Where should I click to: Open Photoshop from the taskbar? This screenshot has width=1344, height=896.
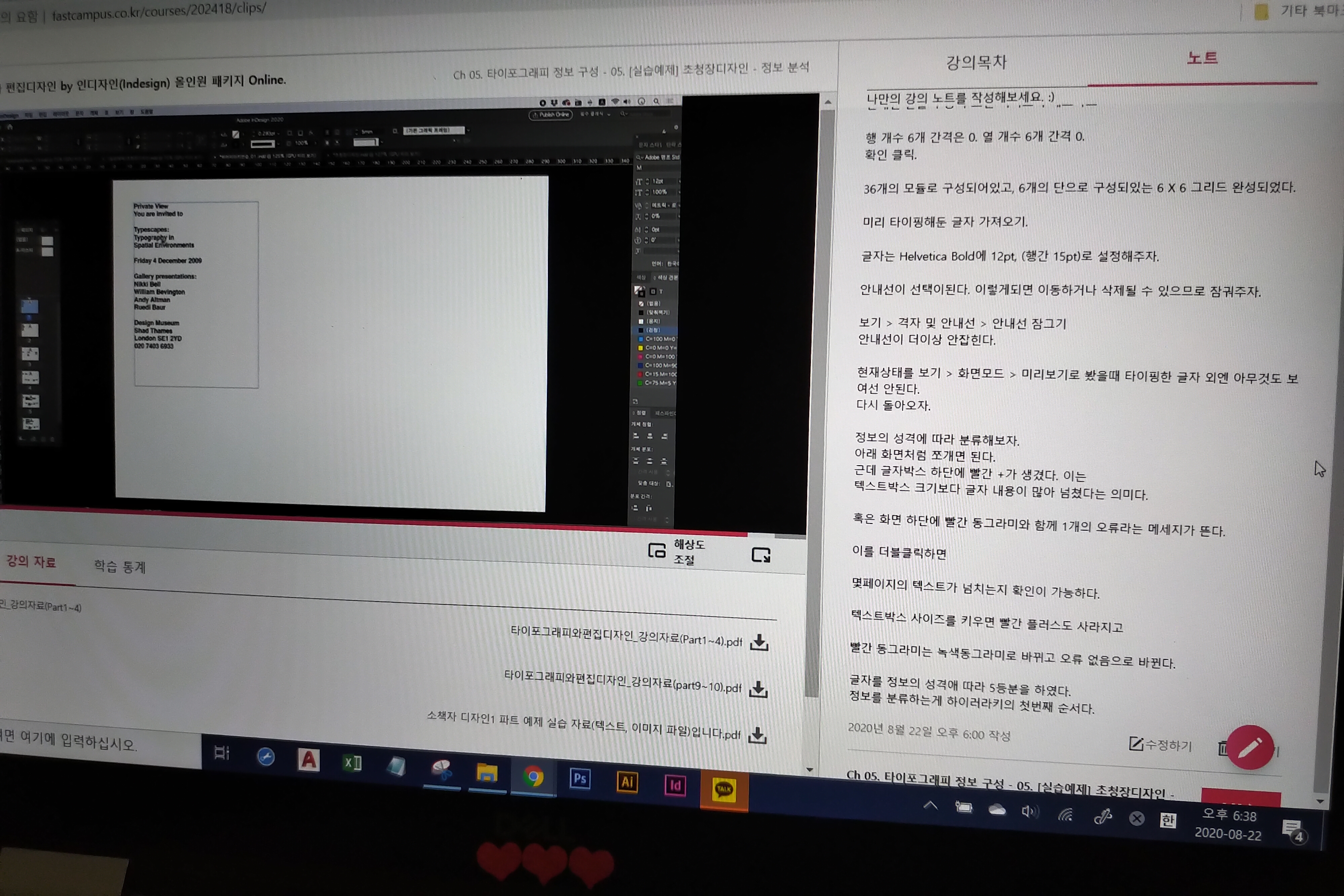click(580, 778)
